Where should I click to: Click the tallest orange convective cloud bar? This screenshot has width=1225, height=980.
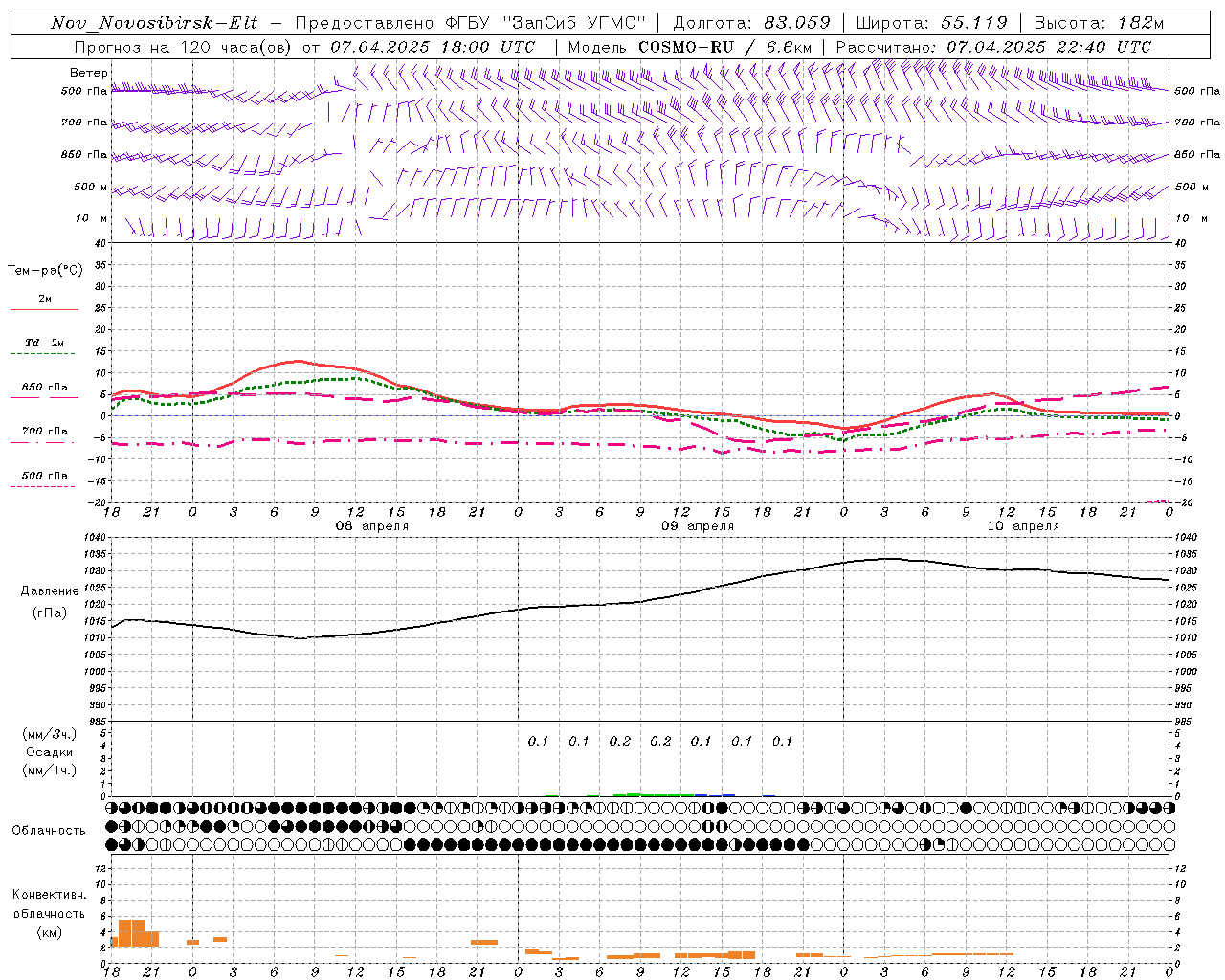click(132, 933)
